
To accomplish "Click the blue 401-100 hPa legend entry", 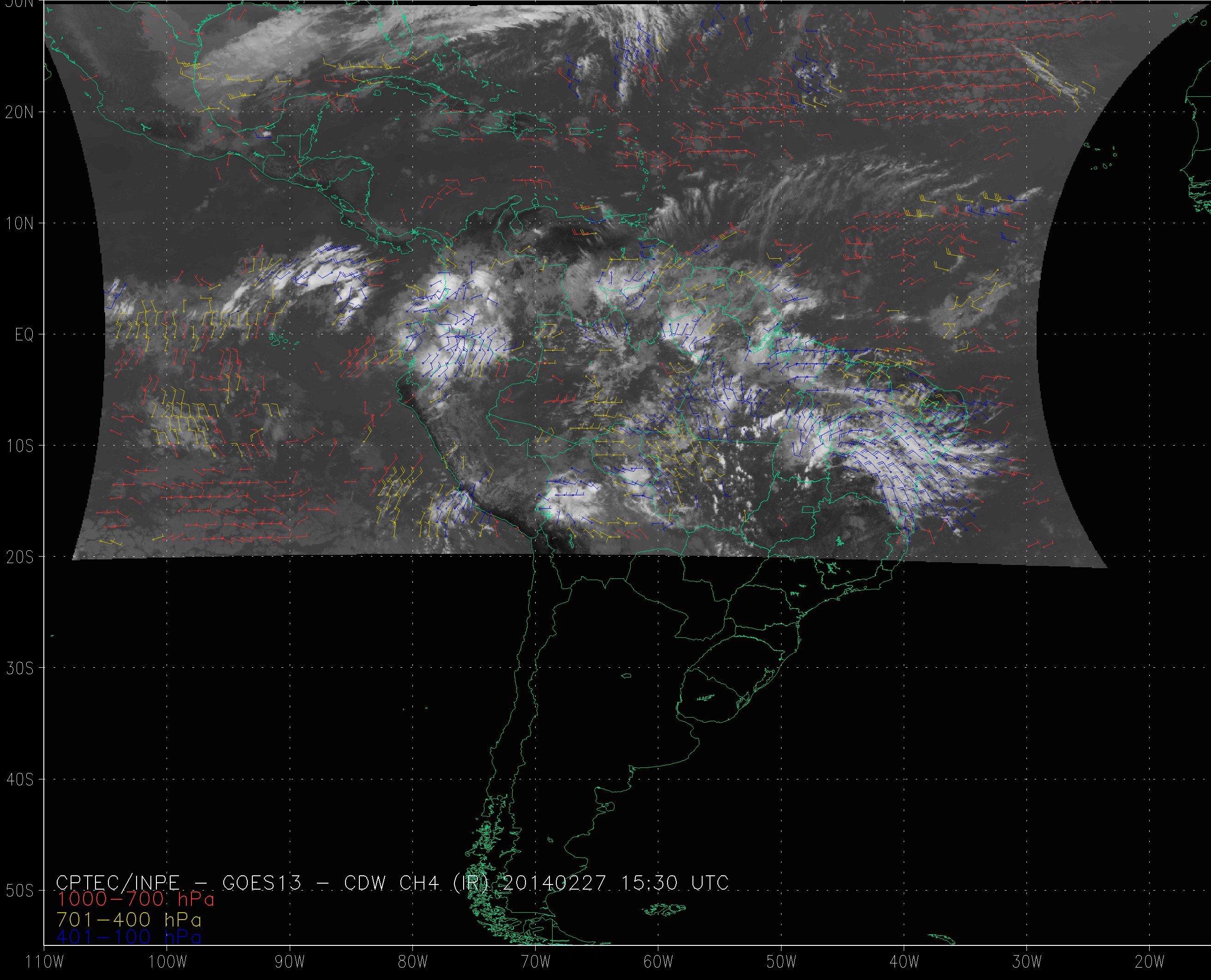I will (129, 937).
